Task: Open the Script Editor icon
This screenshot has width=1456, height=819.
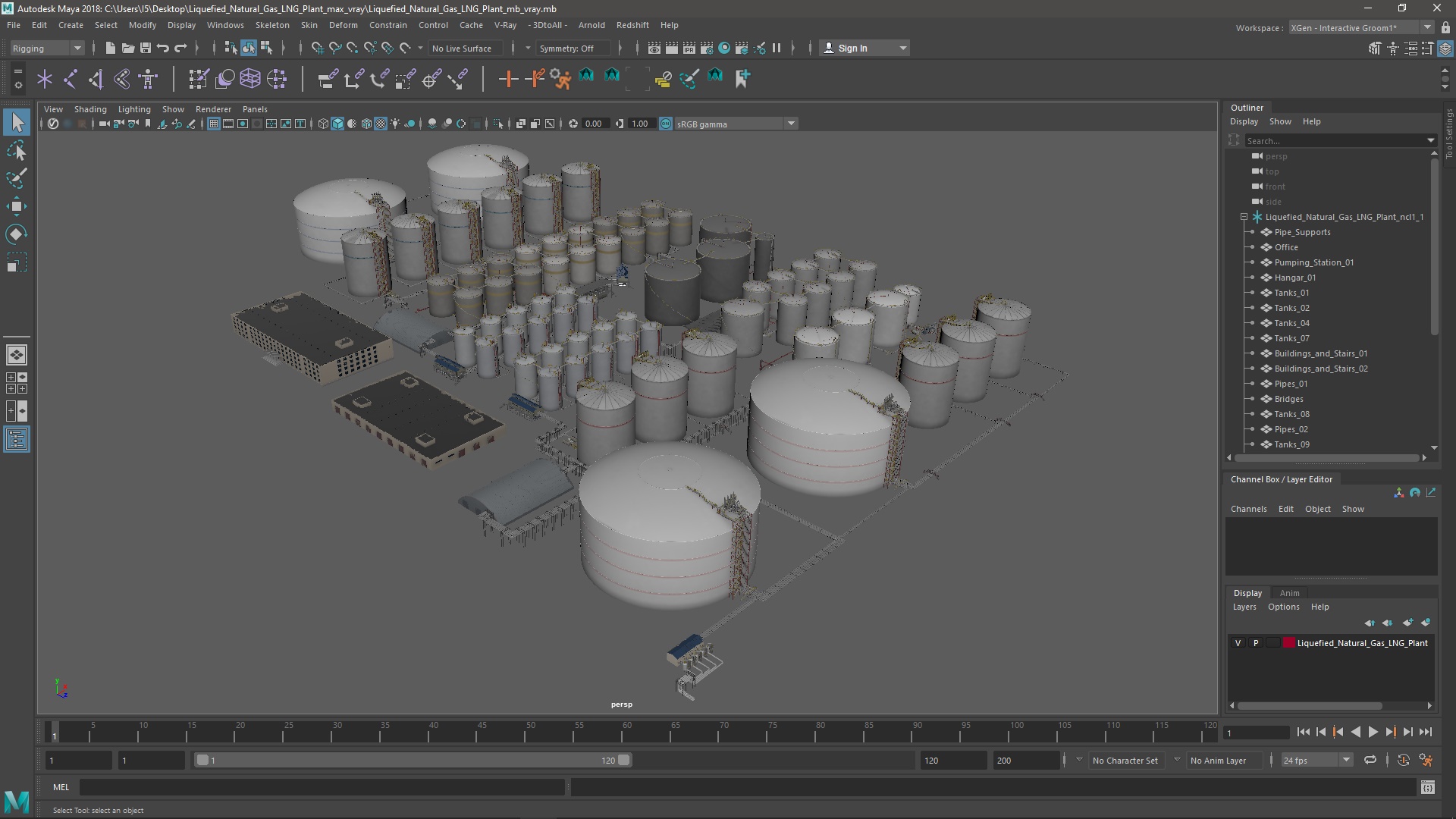Action: click(x=1427, y=787)
